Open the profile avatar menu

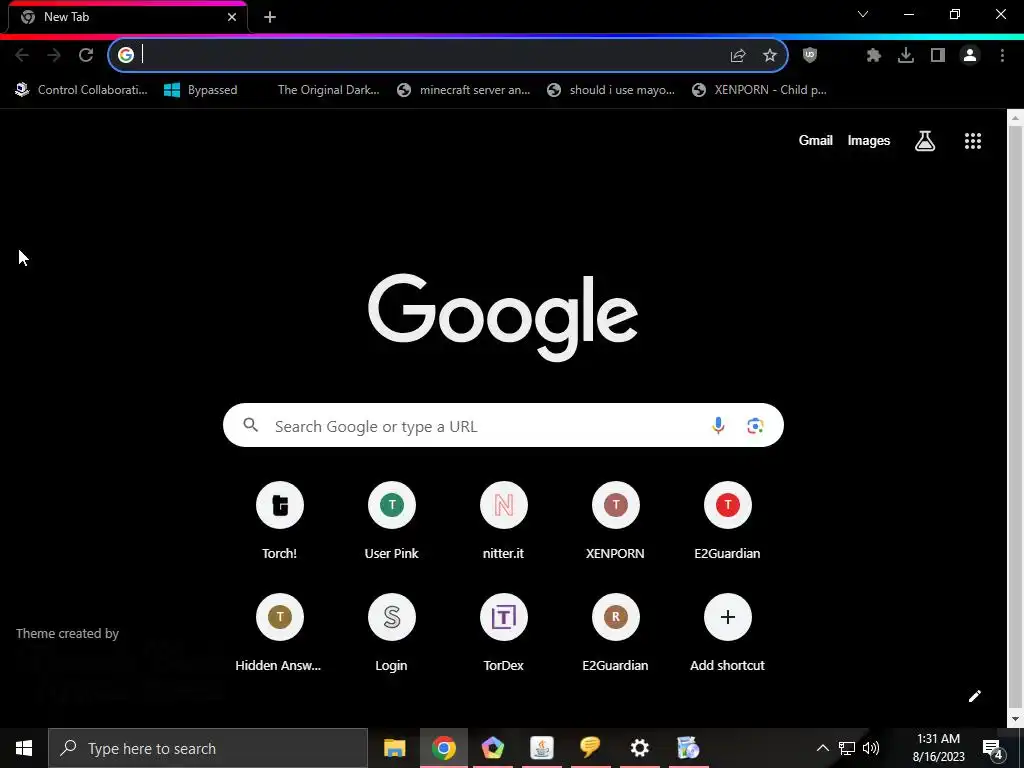pyautogui.click(x=970, y=56)
